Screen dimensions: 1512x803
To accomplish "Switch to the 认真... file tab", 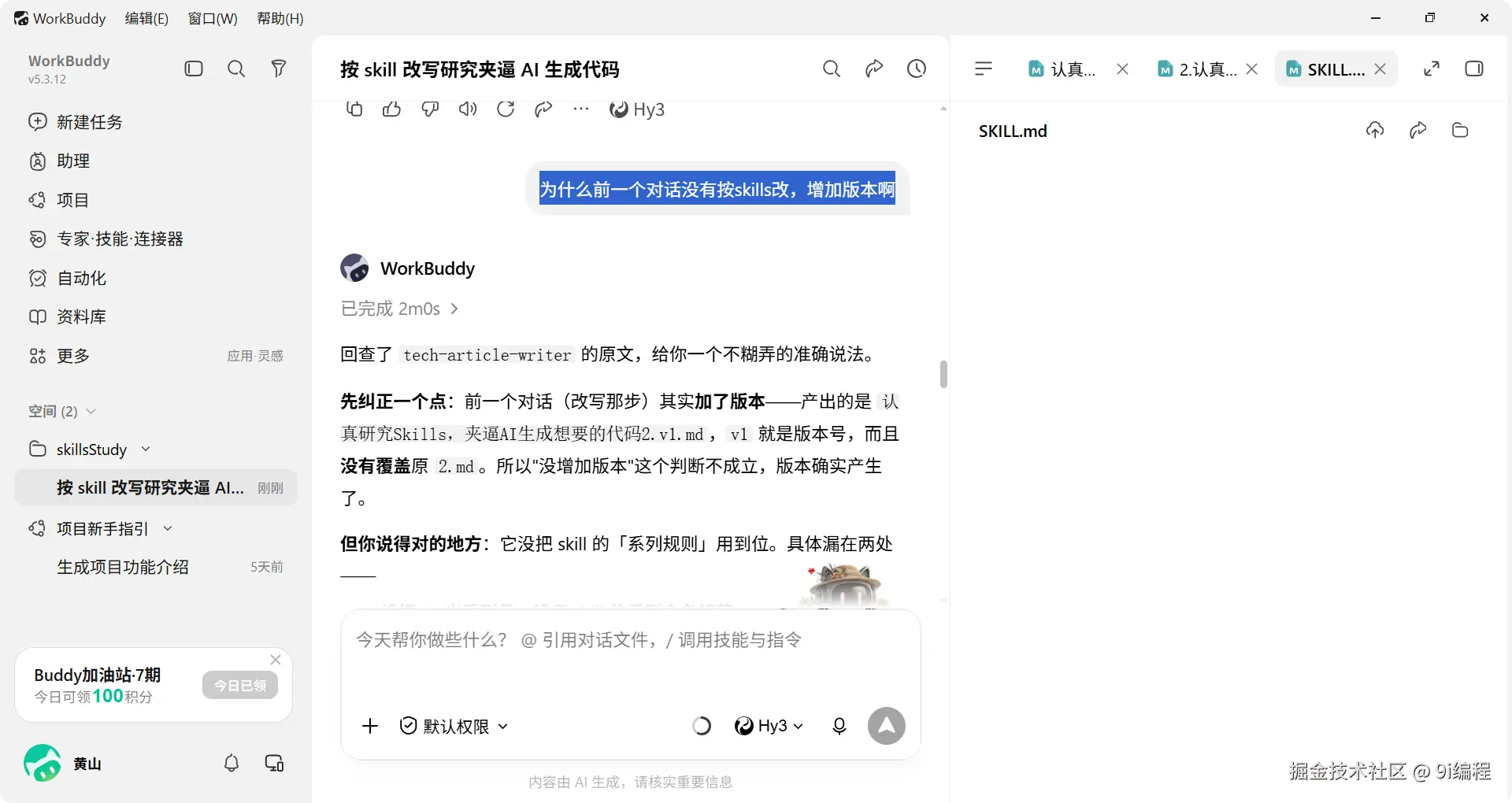I will click(x=1062, y=69).
